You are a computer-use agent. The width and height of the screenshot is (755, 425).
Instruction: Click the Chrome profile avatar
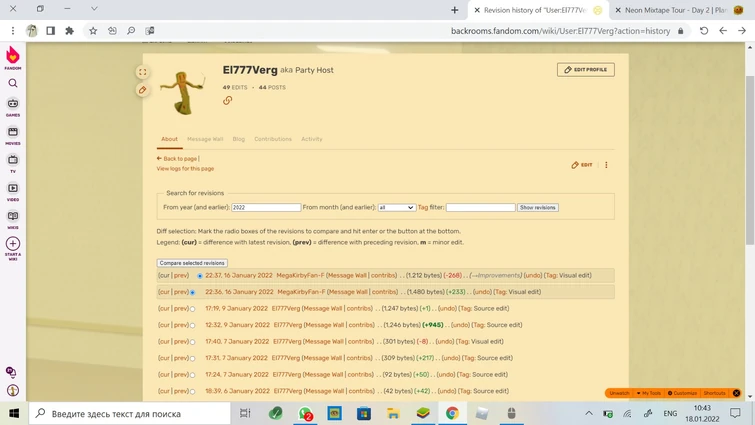(x=32, y=31)
